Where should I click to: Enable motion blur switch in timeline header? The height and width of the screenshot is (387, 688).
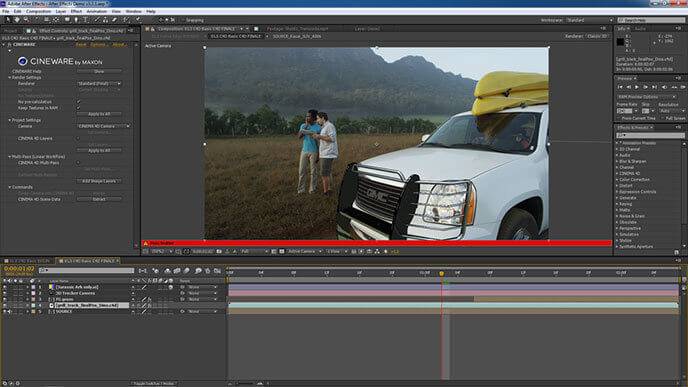pyautogui.click(x=186, y=271)
